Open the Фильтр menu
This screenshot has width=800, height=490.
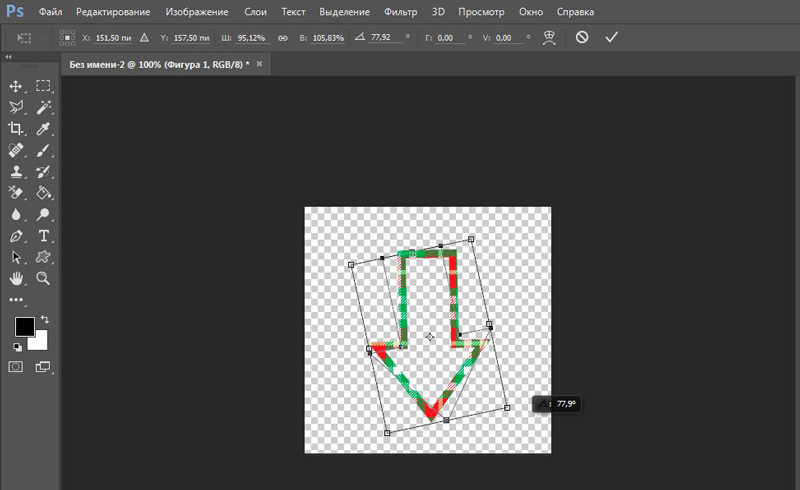pyautogui.click(x=401, y=12)
